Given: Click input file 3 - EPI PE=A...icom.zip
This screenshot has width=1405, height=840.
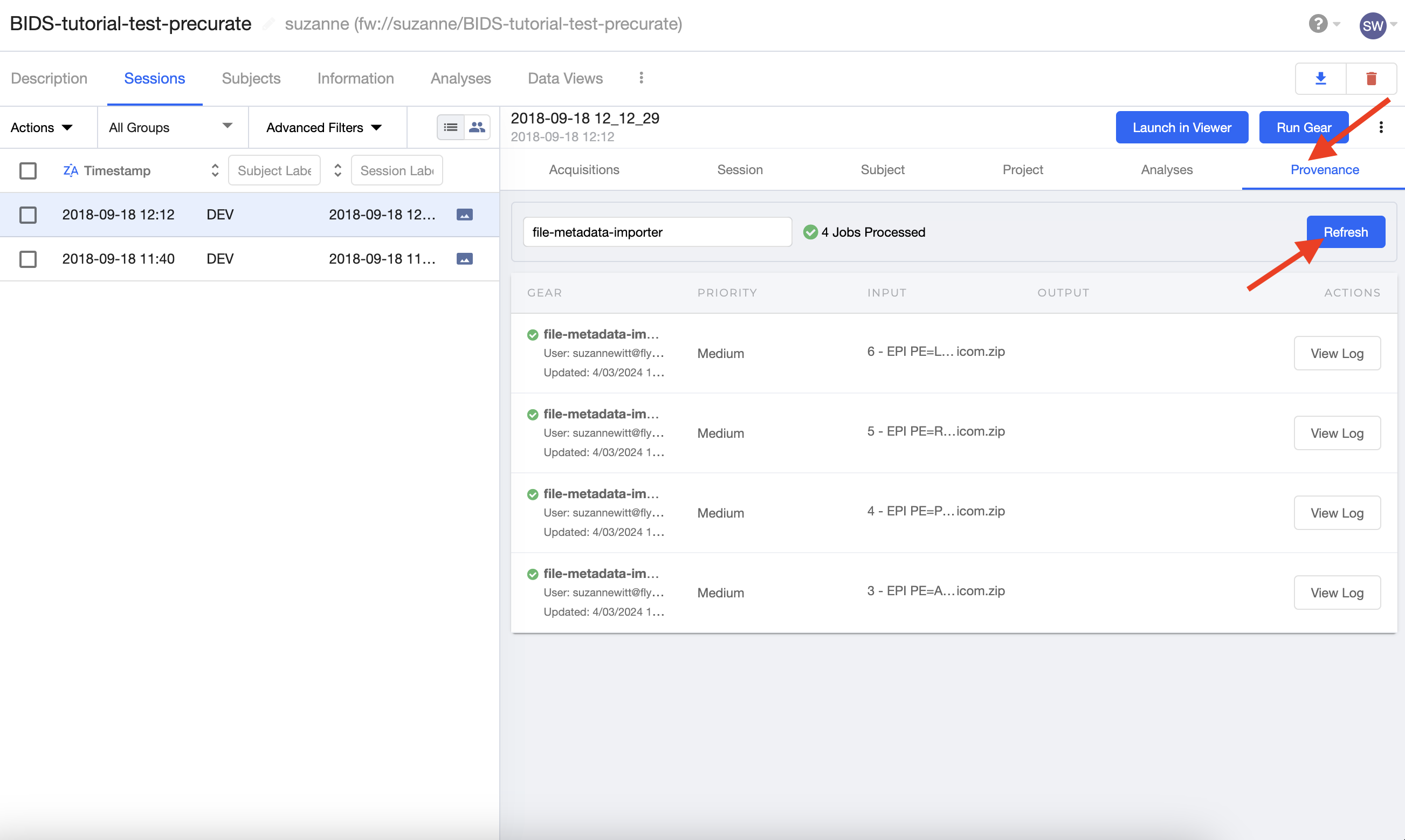Looking at the screenshot, I should (x=936, y=591).
